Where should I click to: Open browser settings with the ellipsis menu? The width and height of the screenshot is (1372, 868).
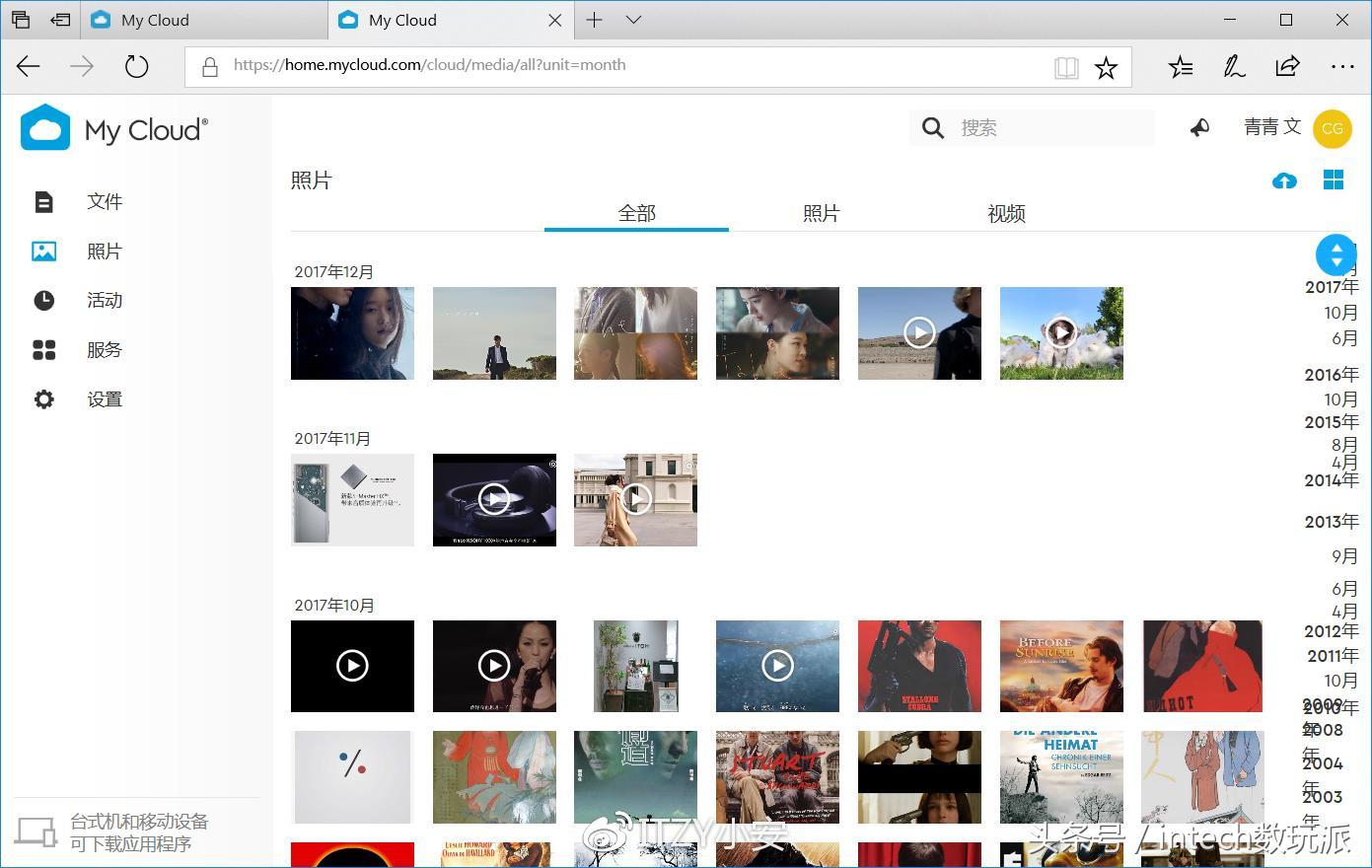click(1344, 66)
